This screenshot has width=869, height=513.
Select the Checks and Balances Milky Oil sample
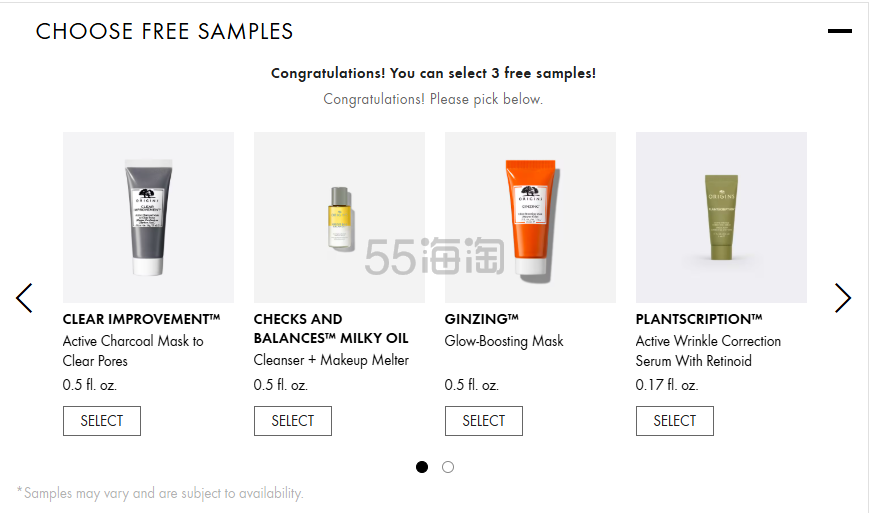tap(293, 421)
